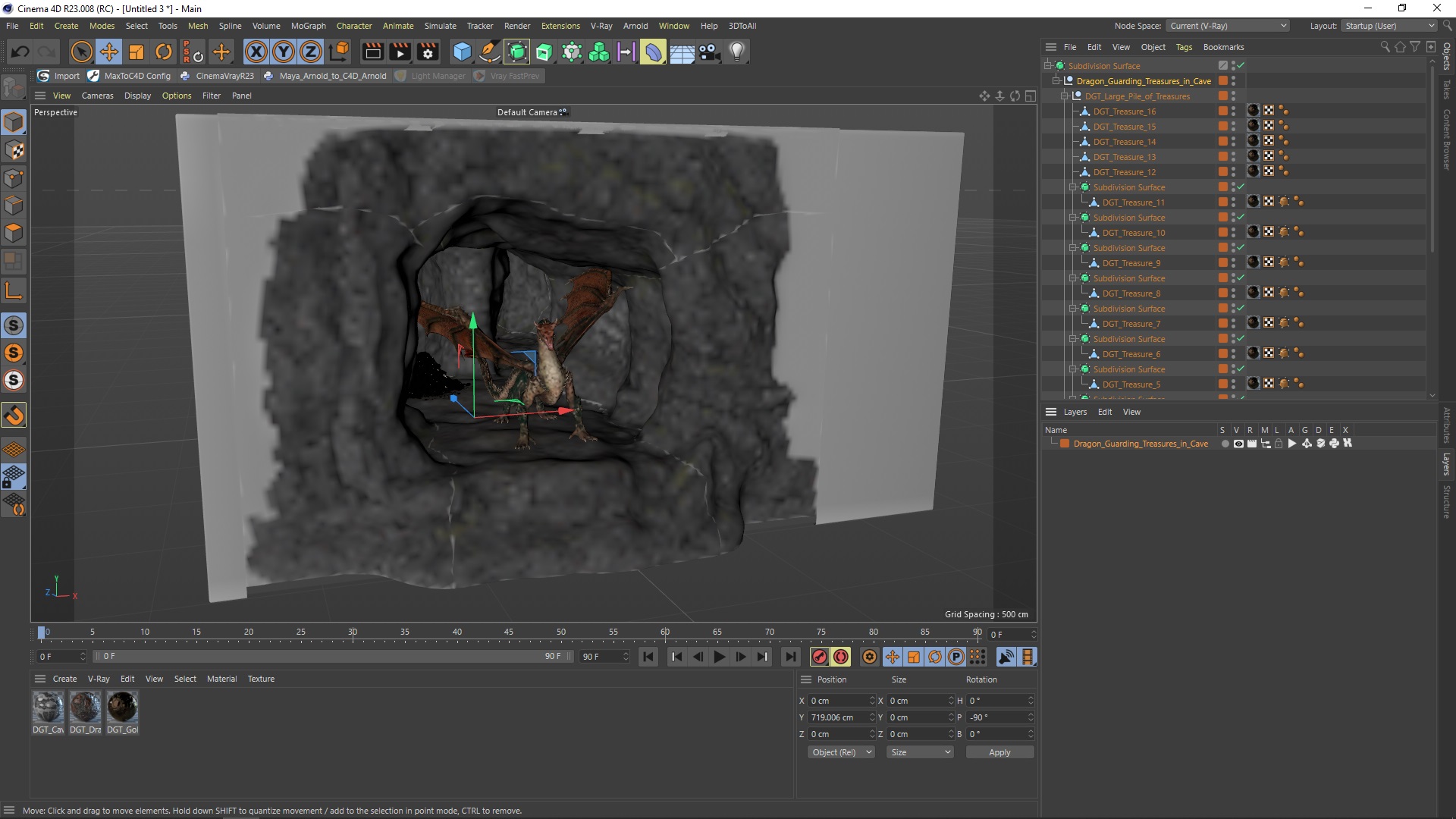Select Texture mode icon in left palette
This screenshot has width=1456, height=819.
(14, 150)
